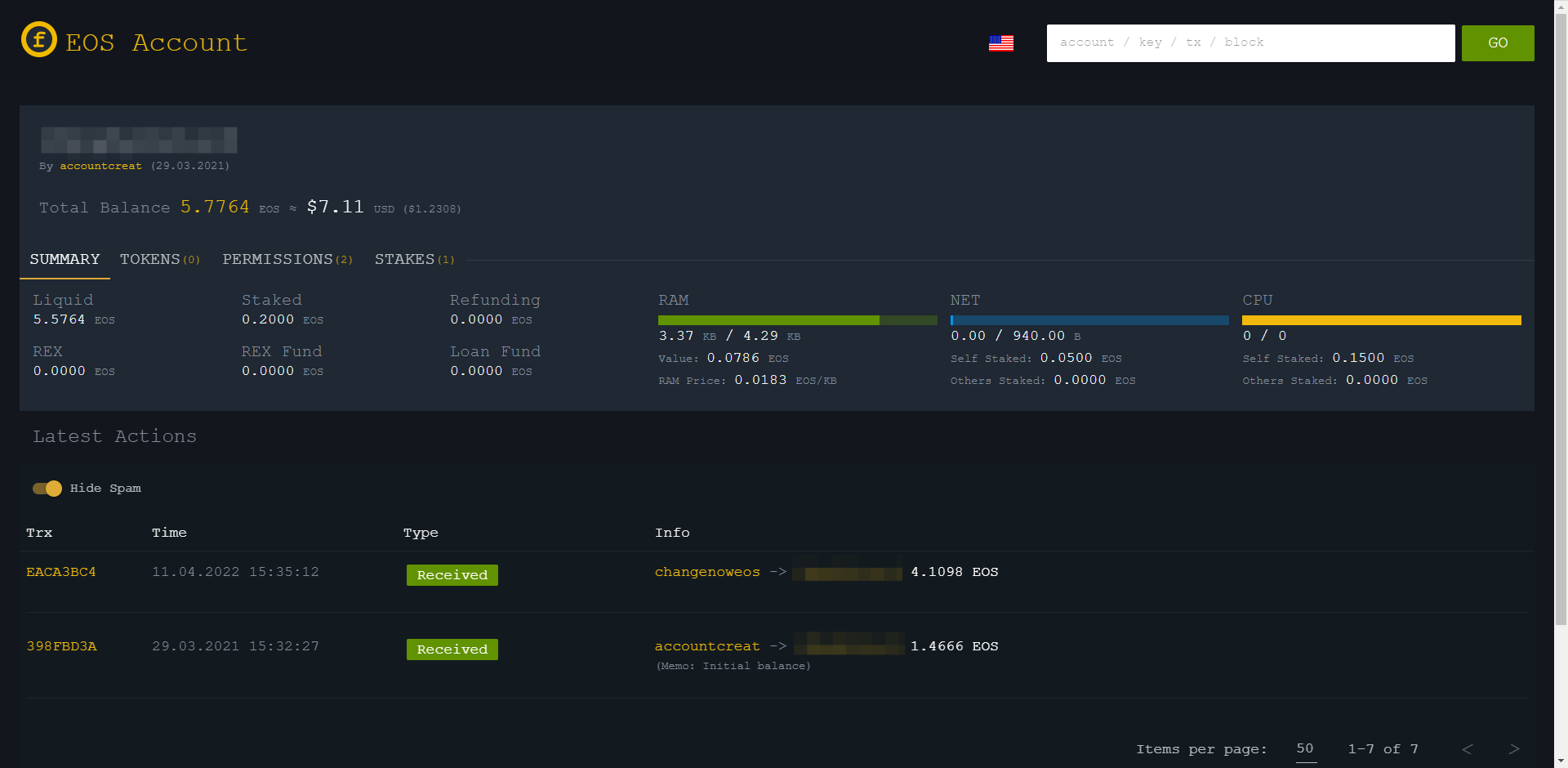Toggle the Hide Spam switch
The height and width of the screenshot is (768, 1568).
[47, 489]
